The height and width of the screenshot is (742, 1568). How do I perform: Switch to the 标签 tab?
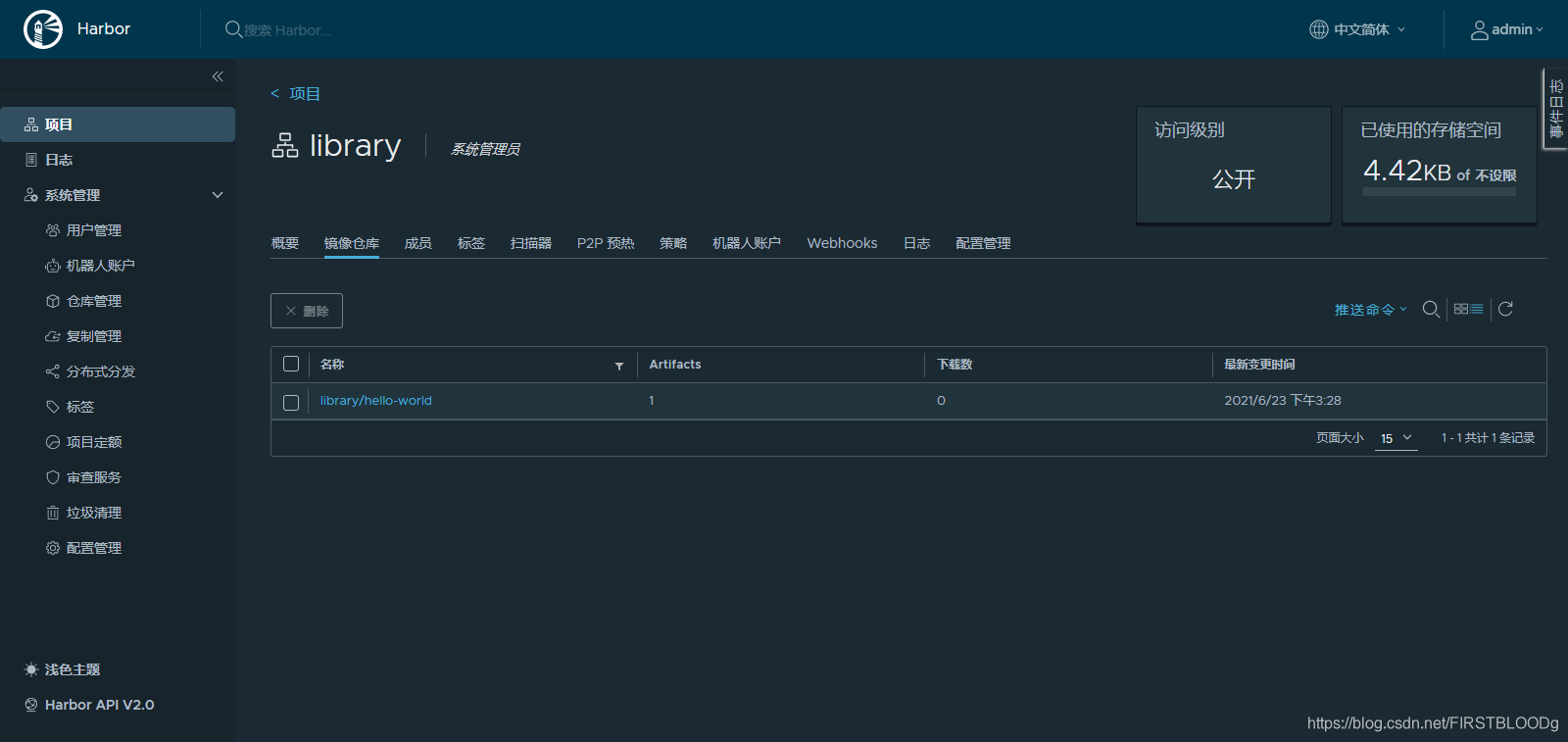tap(471, 243)
